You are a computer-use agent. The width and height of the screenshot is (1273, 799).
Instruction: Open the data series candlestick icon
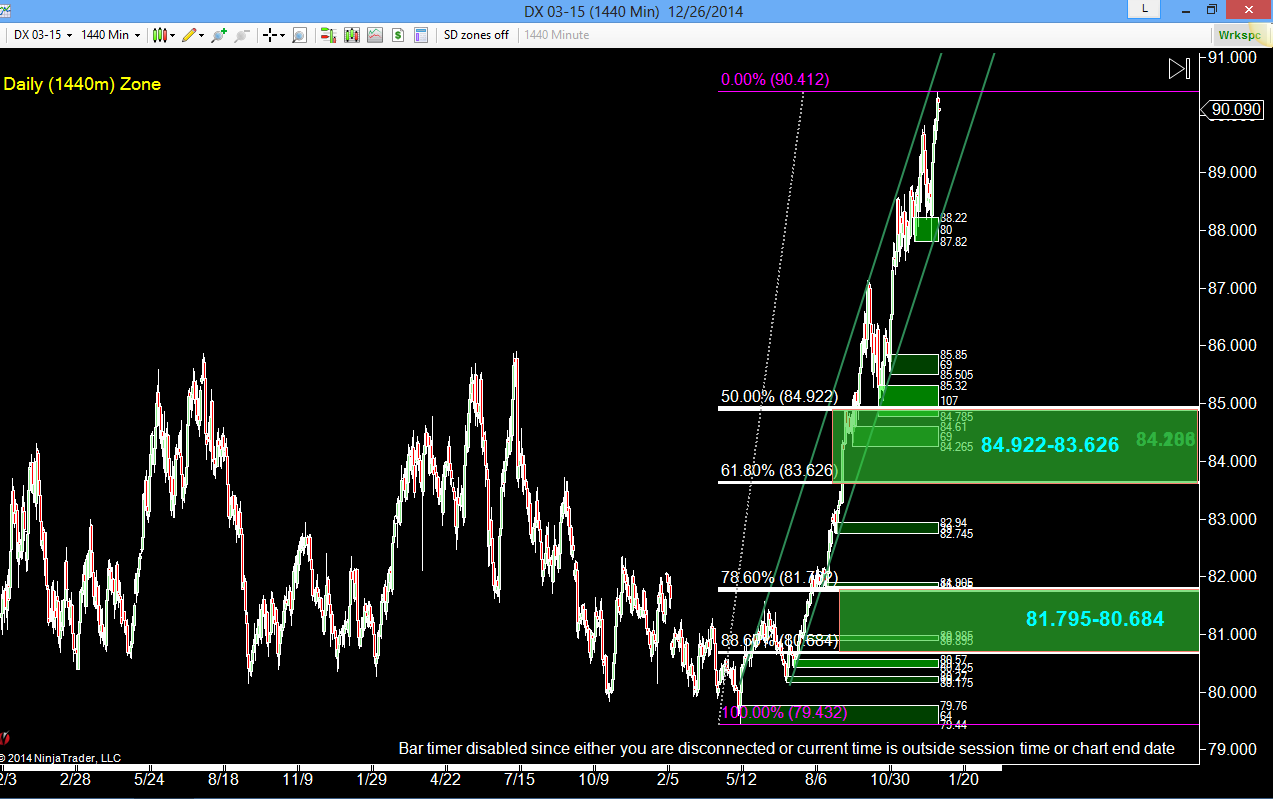click(x=351, y=35)
